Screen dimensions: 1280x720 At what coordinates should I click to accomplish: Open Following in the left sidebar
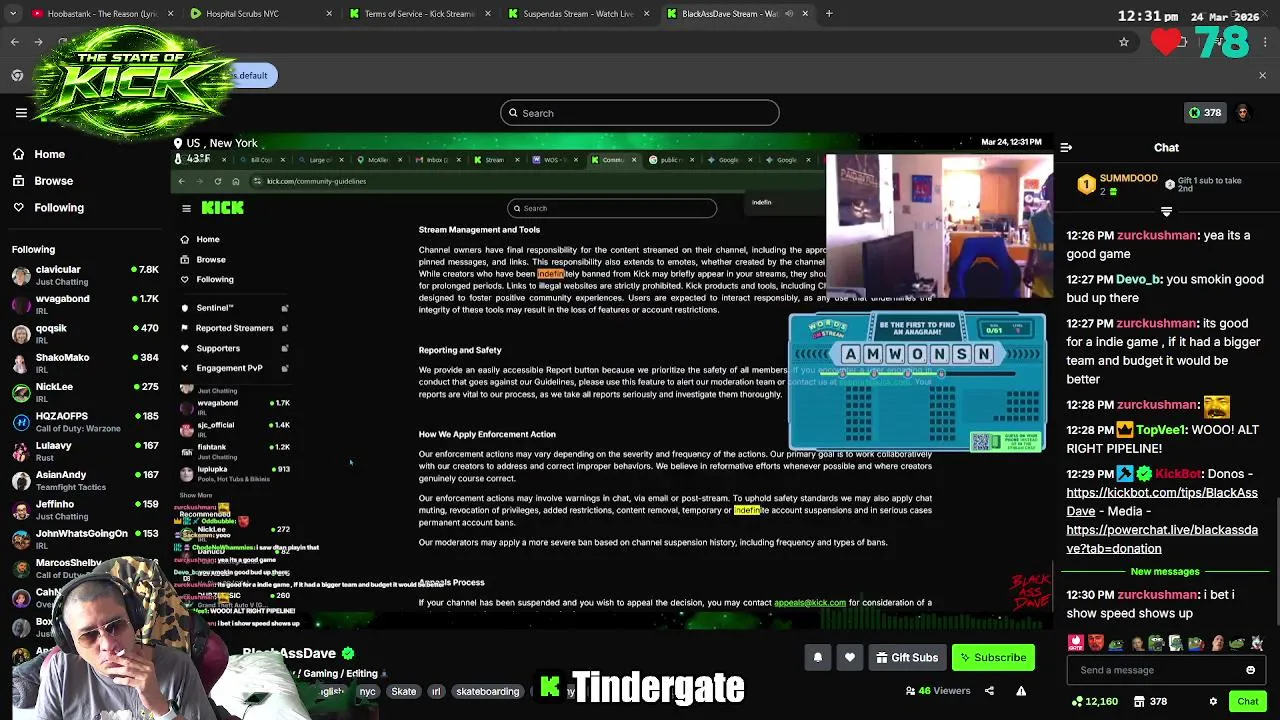[48, 207]
